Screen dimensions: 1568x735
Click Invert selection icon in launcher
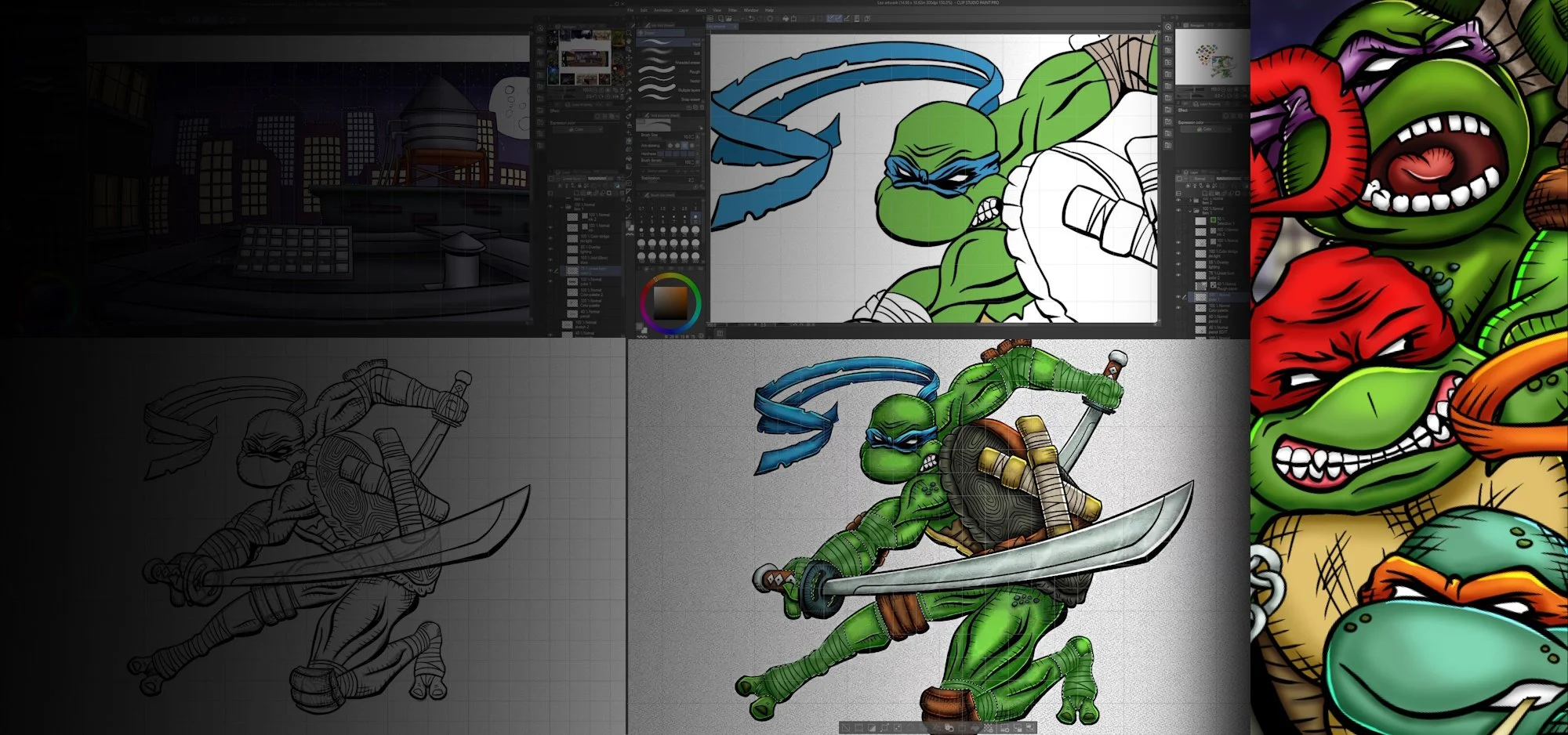click(x=872, y=728)
